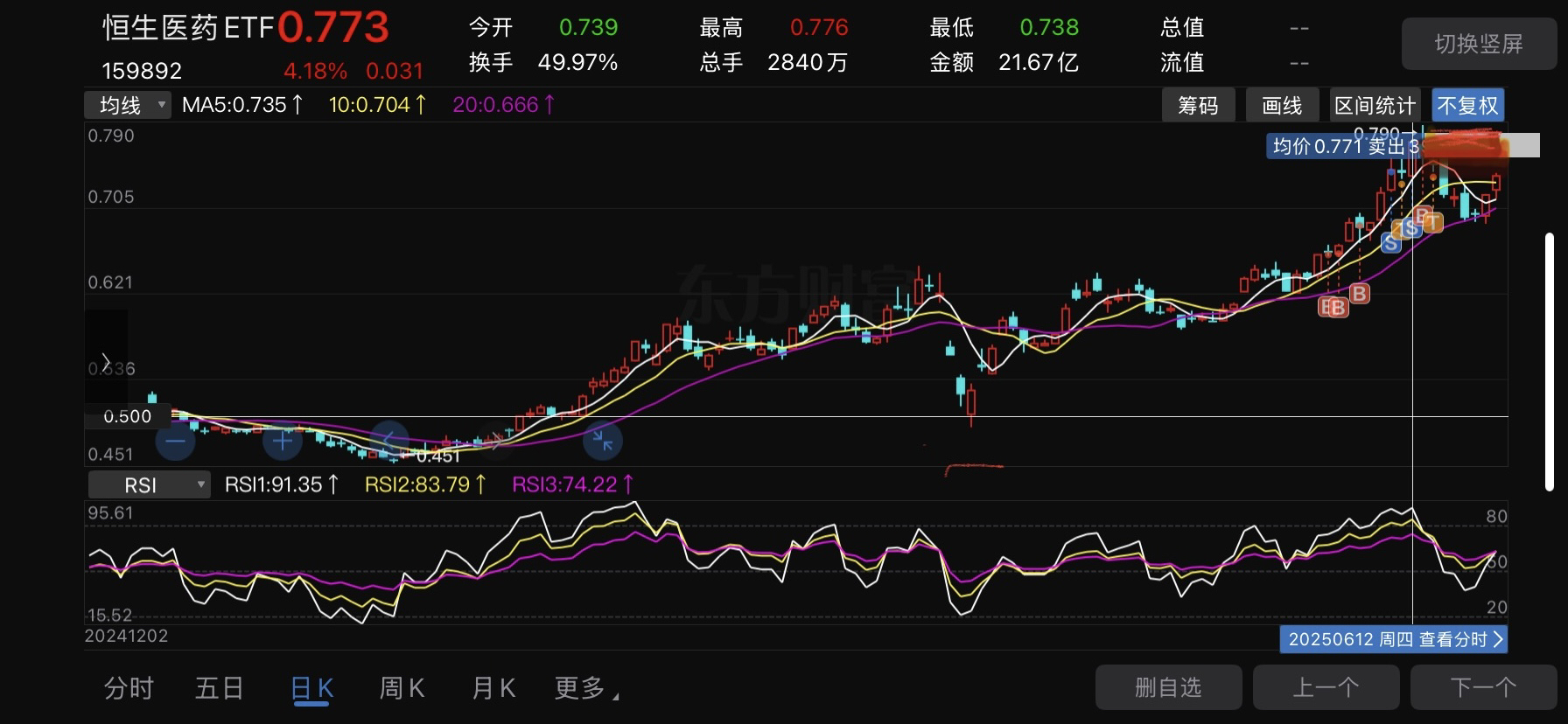Go to previous stock with 上一个
This screenshot has width=1568, height=724.
pos(1326,688)
